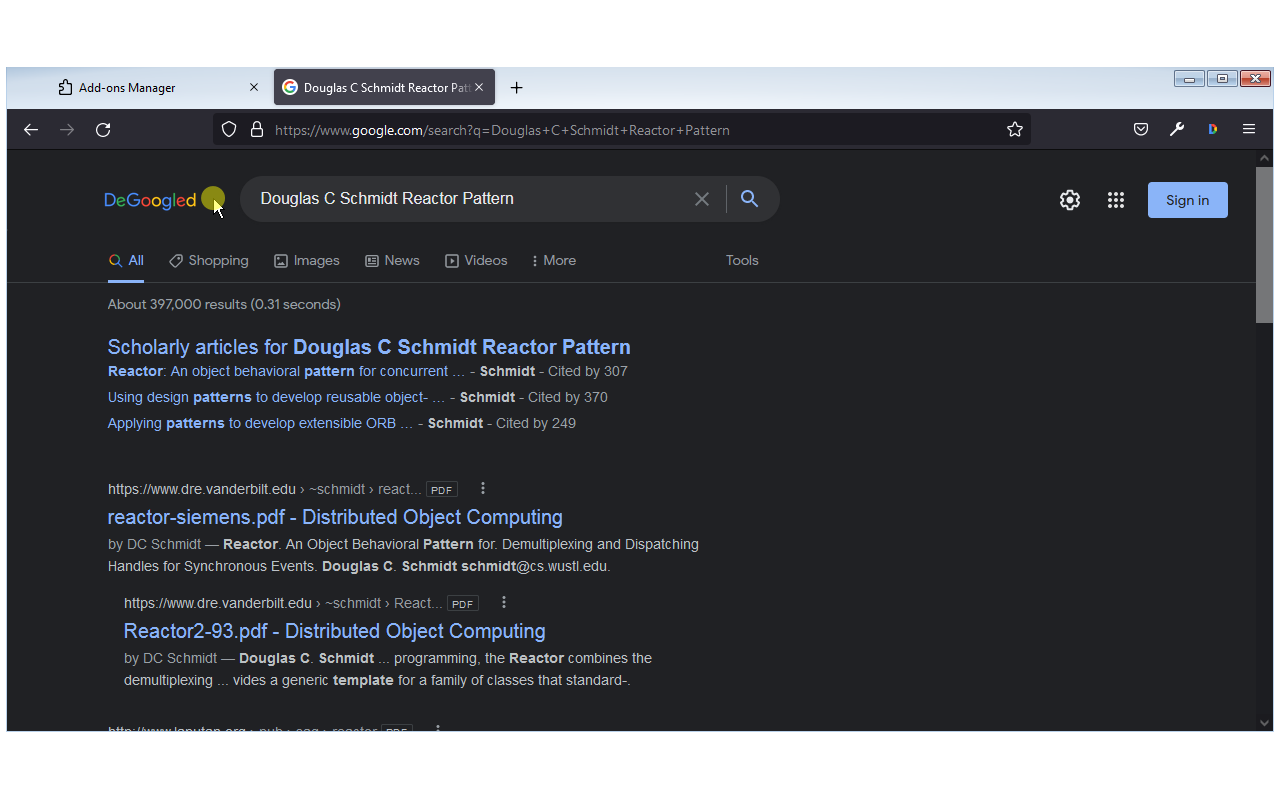Screen dimensions: 1280x800
Task: Switch to Videos results
Action: pyautogui.click(x=476, y=261)
